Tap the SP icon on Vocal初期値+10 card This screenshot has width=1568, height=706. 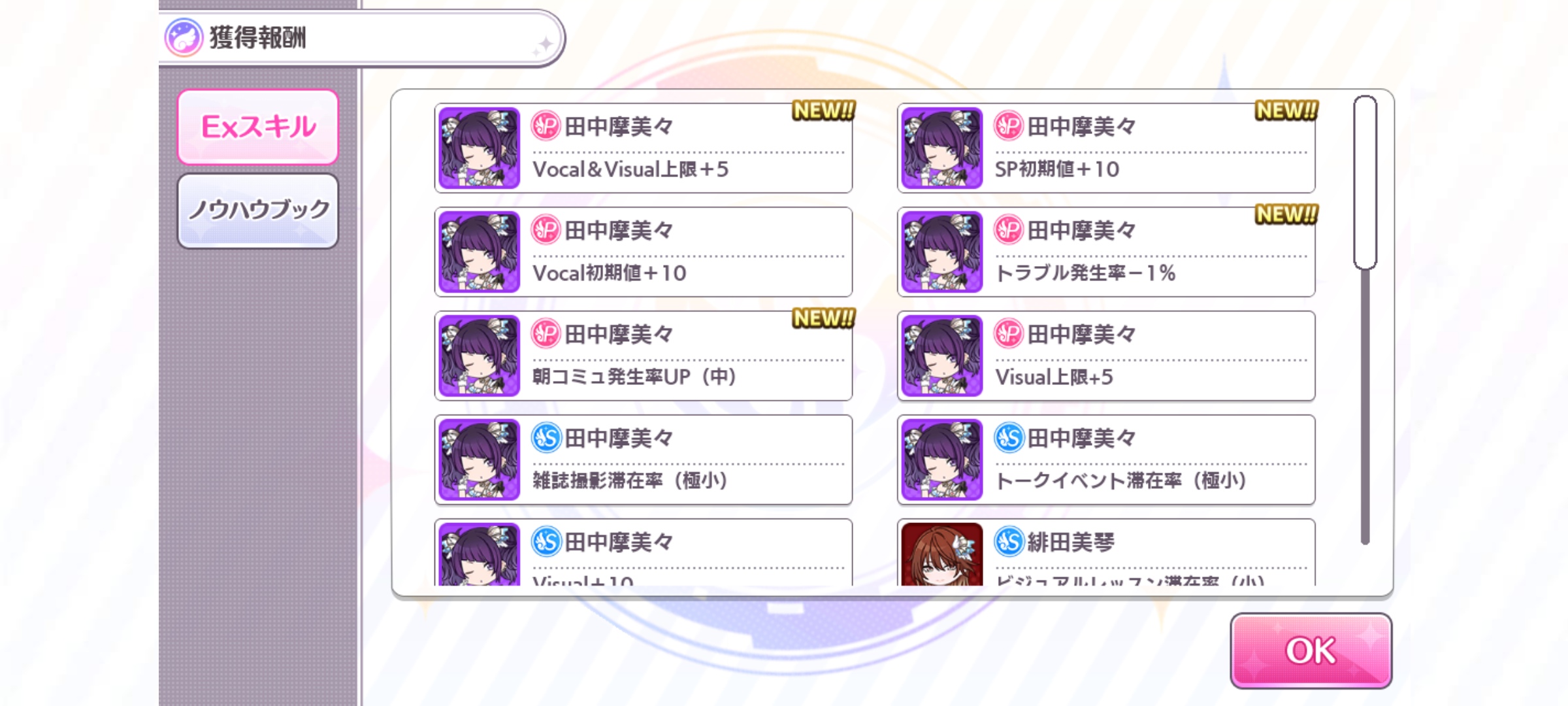(546, 229)
